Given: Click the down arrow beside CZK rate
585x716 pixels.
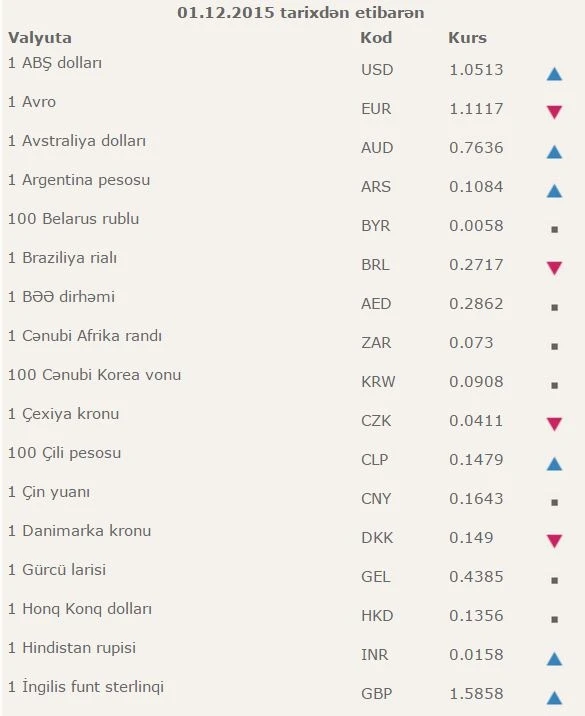Looking at the screenshot, I should tap(554, 424).
